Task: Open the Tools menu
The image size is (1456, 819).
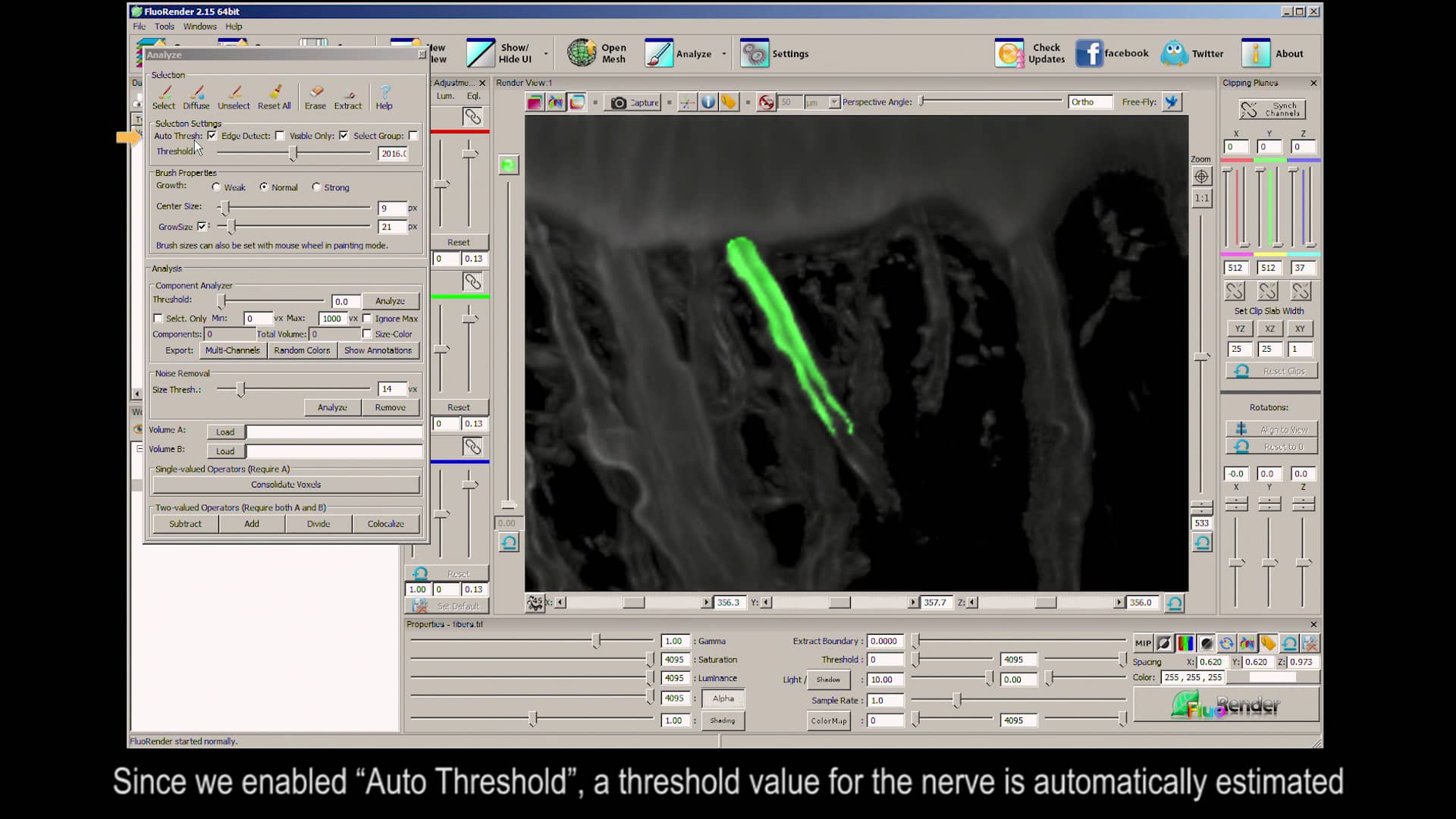Action: [165, 27]
